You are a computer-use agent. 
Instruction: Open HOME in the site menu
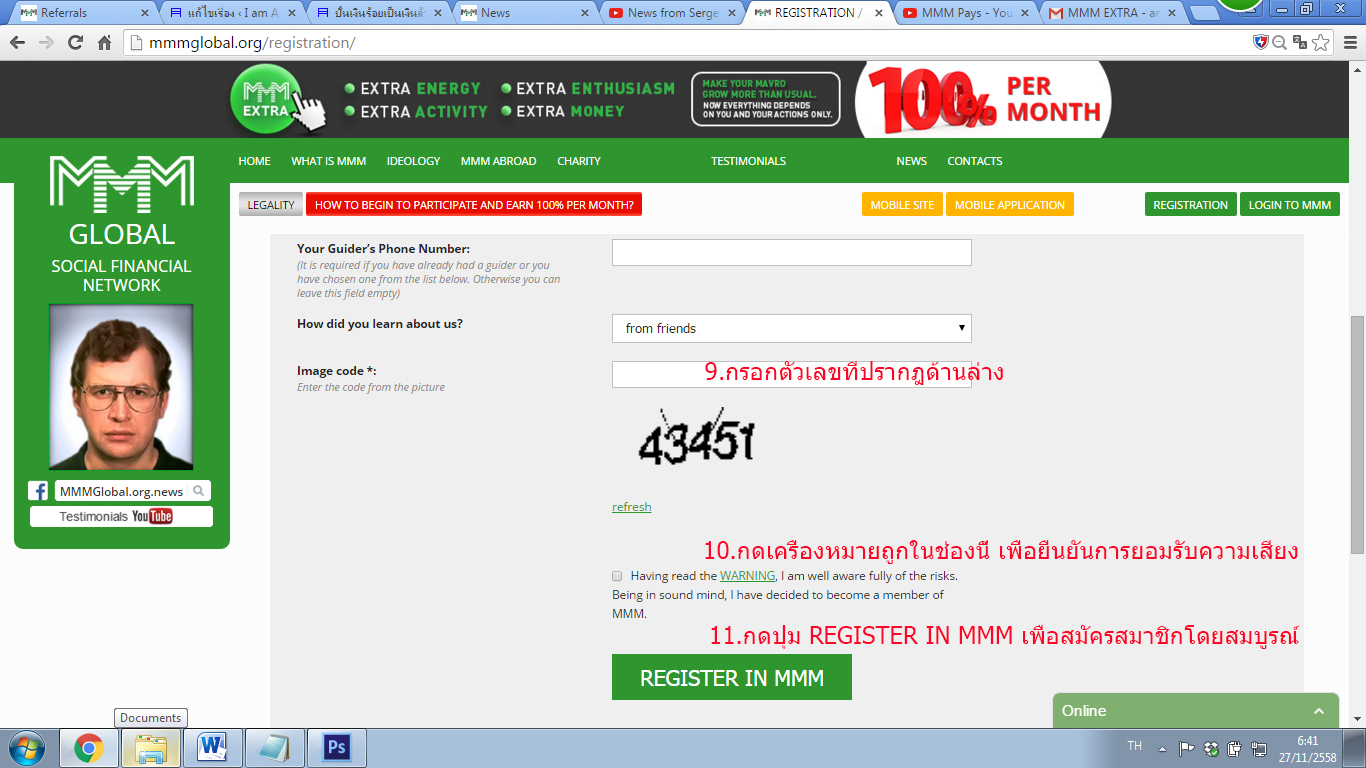(x=254, y=161)
